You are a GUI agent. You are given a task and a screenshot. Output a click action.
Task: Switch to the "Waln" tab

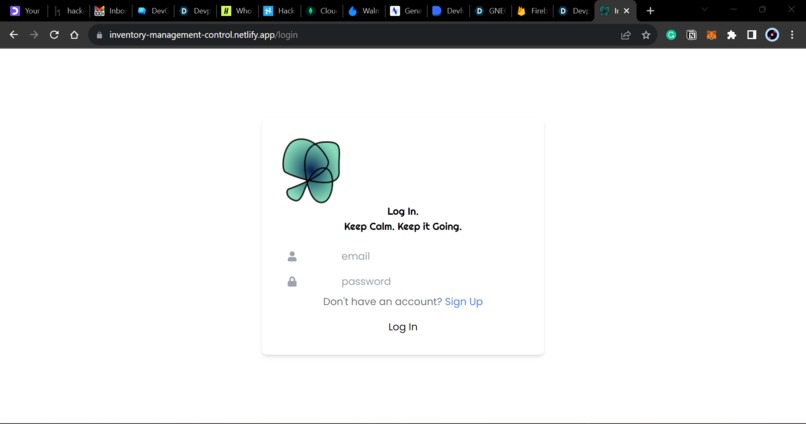coord(363,11)
